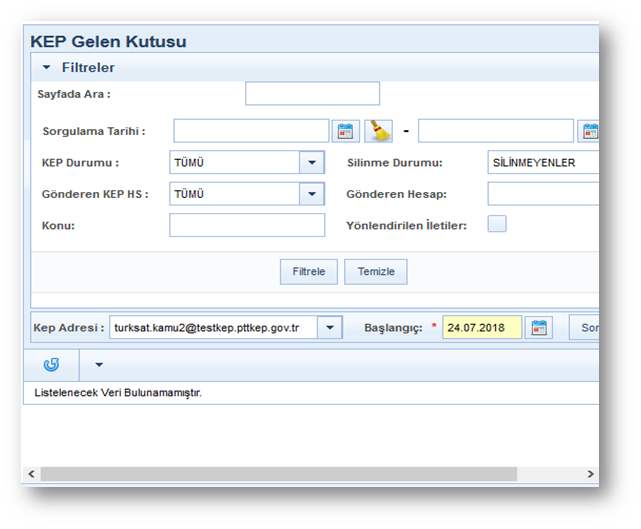Open calendar for query start date

pos(347,131)
